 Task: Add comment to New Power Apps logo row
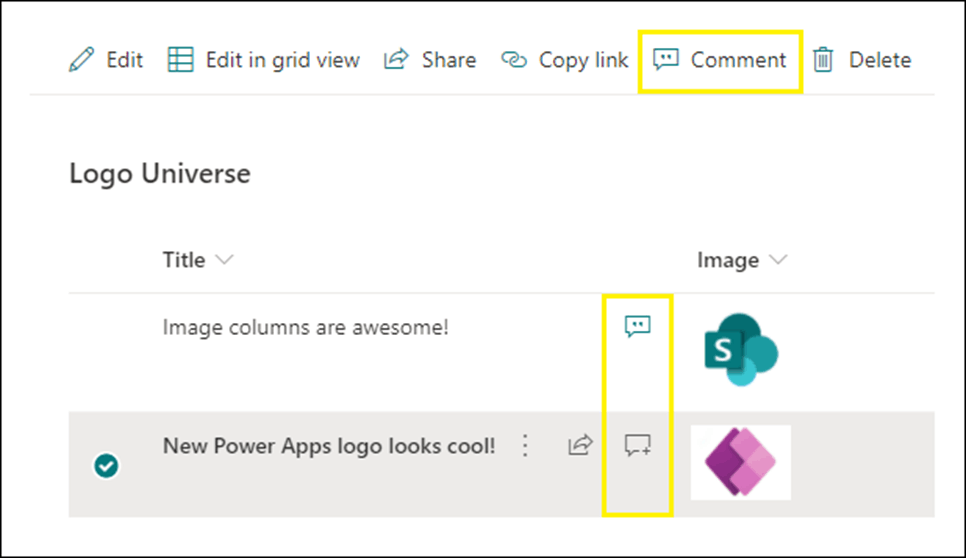coord(638,445)
